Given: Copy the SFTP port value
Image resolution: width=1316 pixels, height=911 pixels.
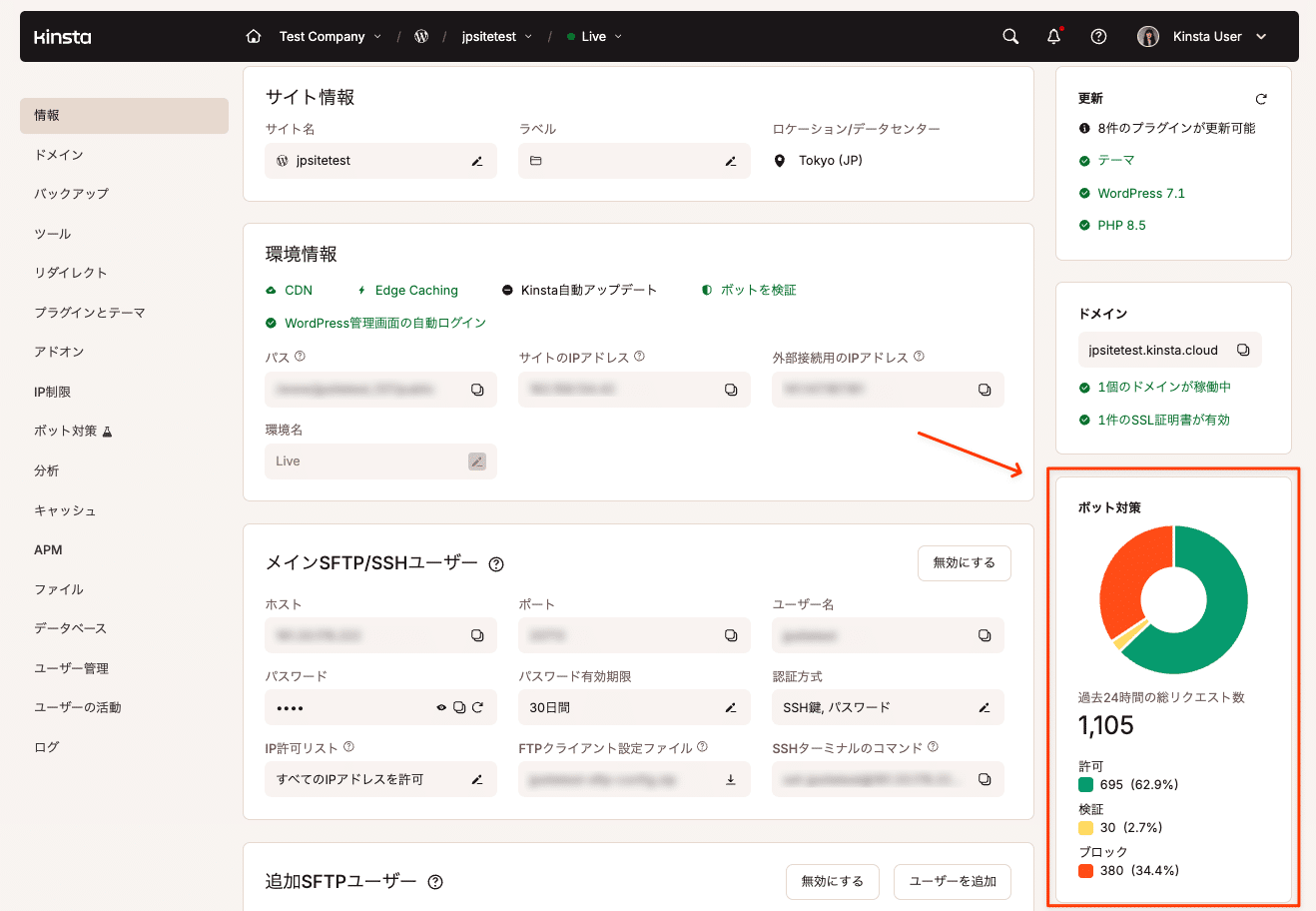Looking at the screenshot, I should click(x=731, y=635).
